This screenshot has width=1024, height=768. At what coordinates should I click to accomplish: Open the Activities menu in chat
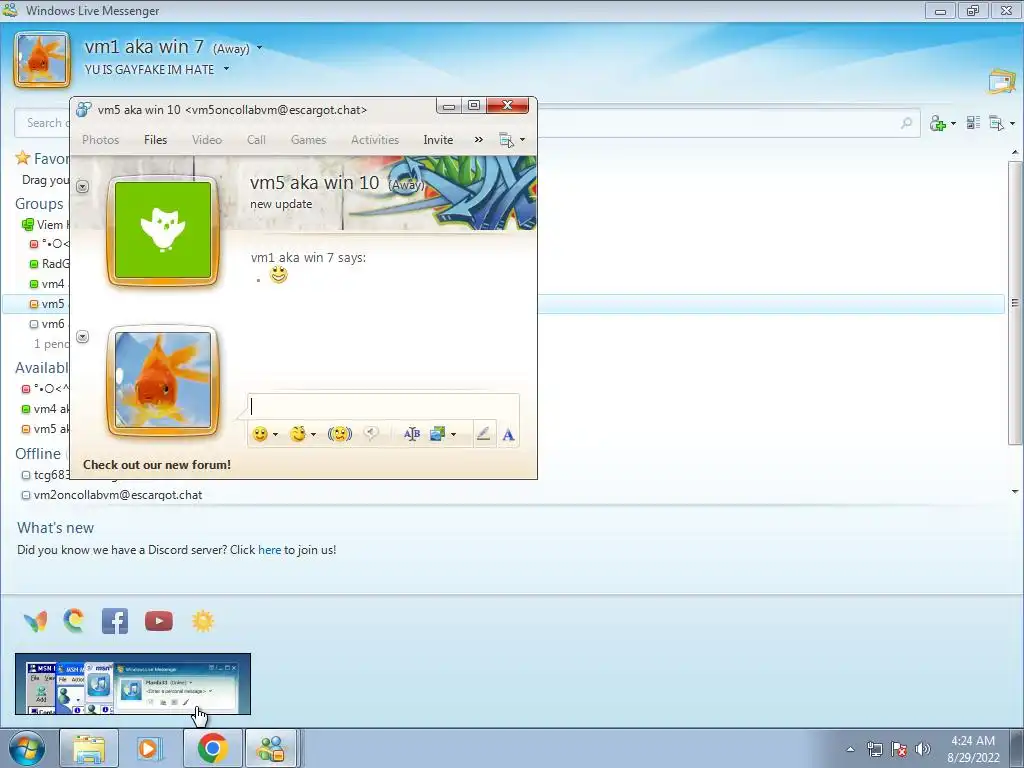[375, 140]
